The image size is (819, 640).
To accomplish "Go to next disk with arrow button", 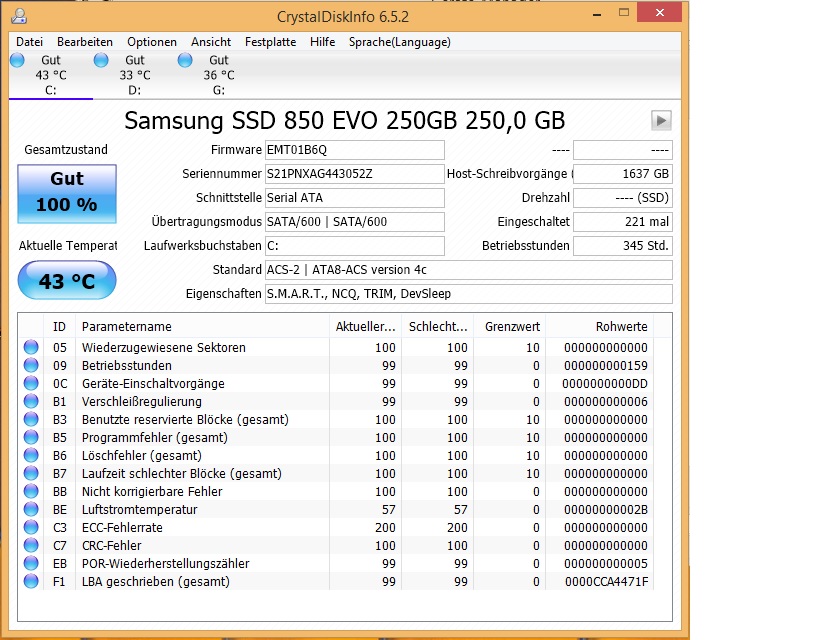I will point(661,121).
